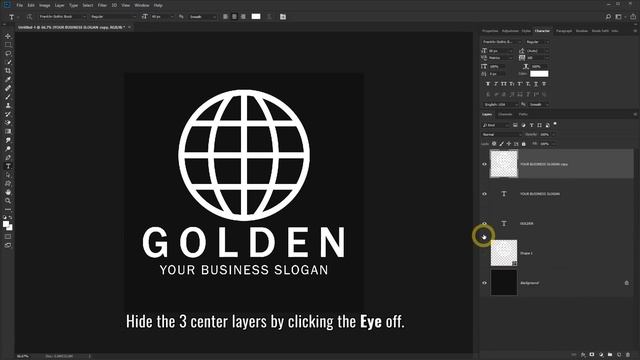Image resolution: width=640 pixels, height=360 pixels.
Task: Click text color swatch in options bar
Action: point(256,17)
